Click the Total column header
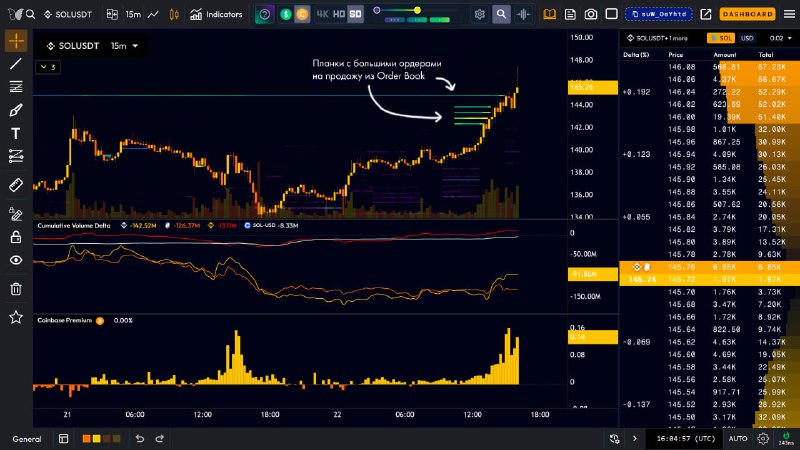This screenshot has width=800, height=450. point(765,55)
